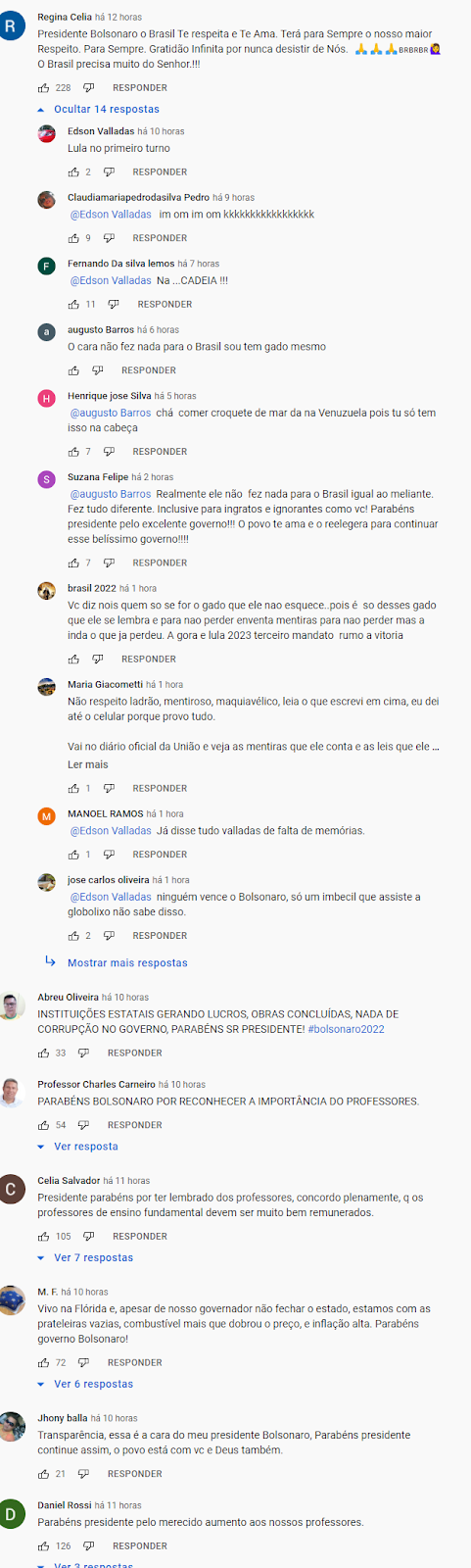Image resolution: width=471 pixels, height=1568 pixels.
Task: Collapse the 14 replies with Ocultar 14 respostas
Action: [98, 110]
